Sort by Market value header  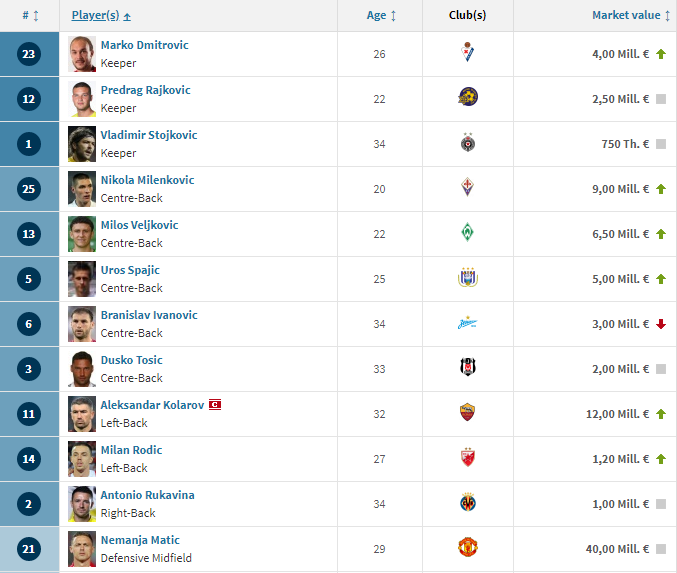click(x=631, y=16)
